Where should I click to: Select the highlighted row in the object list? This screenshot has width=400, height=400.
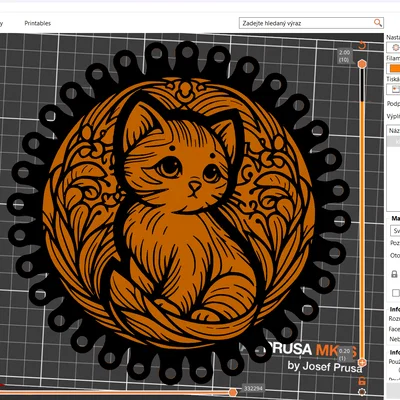click(x=394, y=141)
